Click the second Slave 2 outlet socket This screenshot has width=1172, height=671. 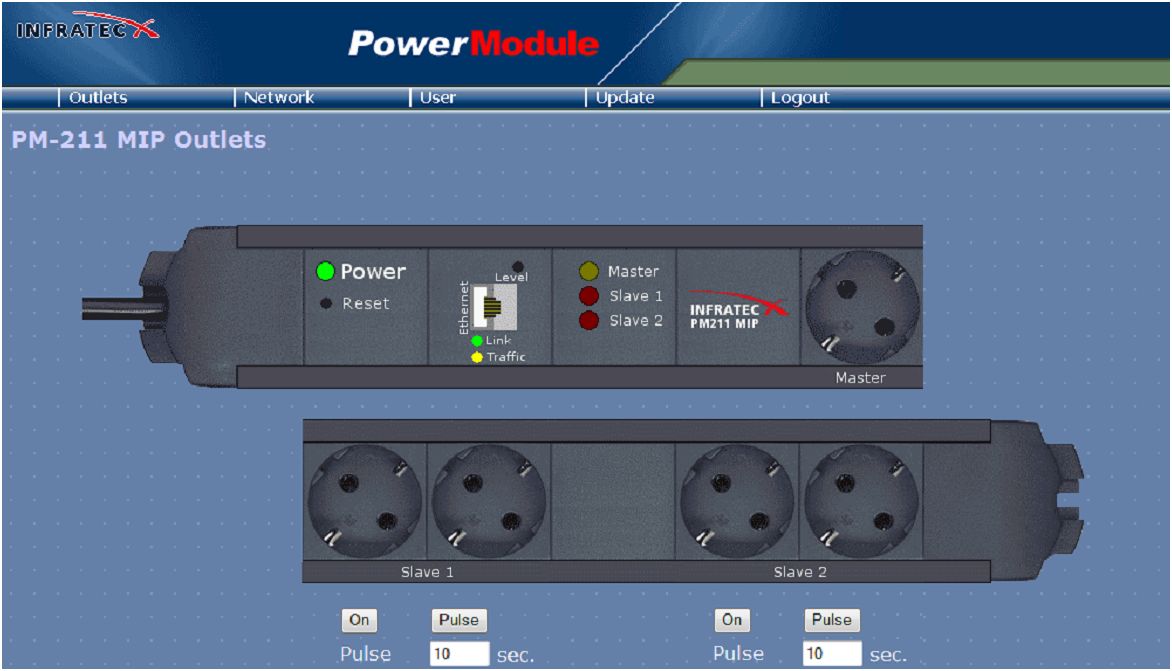click(x=861, y=501)
